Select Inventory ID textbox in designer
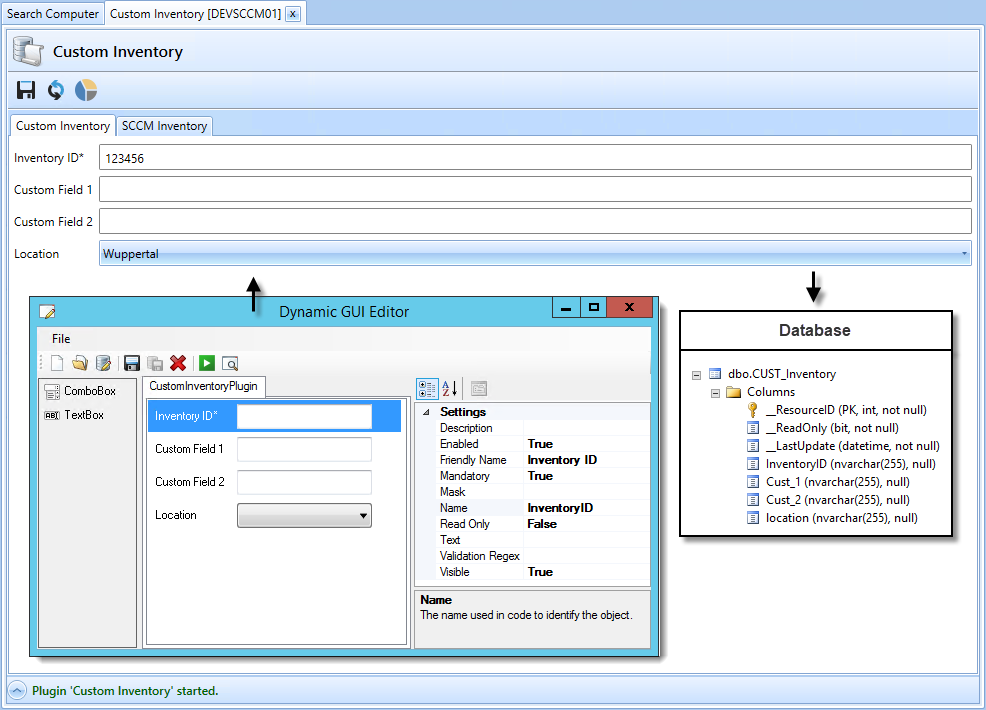986x710 pixels. click(304, 416)
